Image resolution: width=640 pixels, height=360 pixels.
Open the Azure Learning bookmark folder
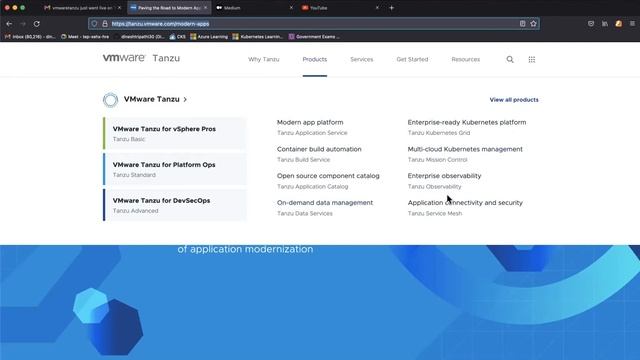tap(209, 37)
